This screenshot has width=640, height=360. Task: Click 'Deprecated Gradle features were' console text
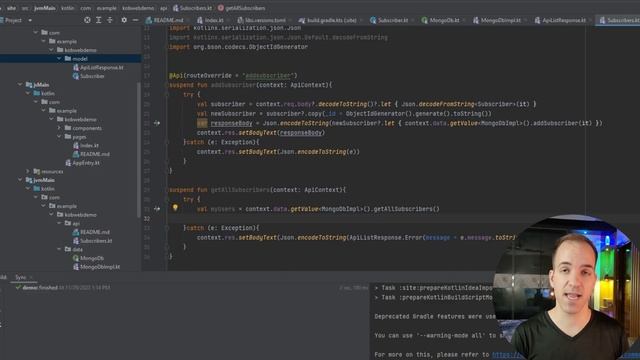point(434,316)
